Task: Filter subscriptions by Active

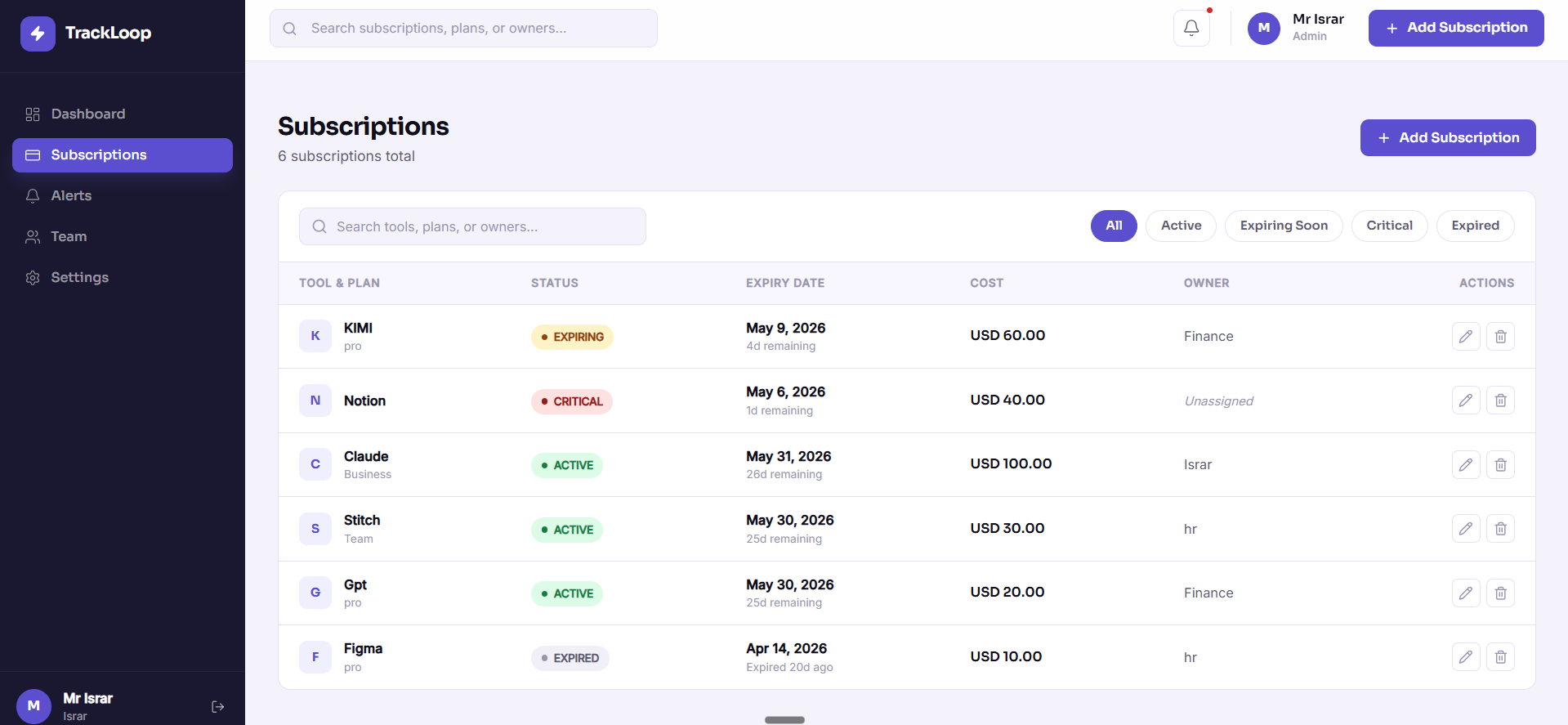Action: [x=1181, y=226]
